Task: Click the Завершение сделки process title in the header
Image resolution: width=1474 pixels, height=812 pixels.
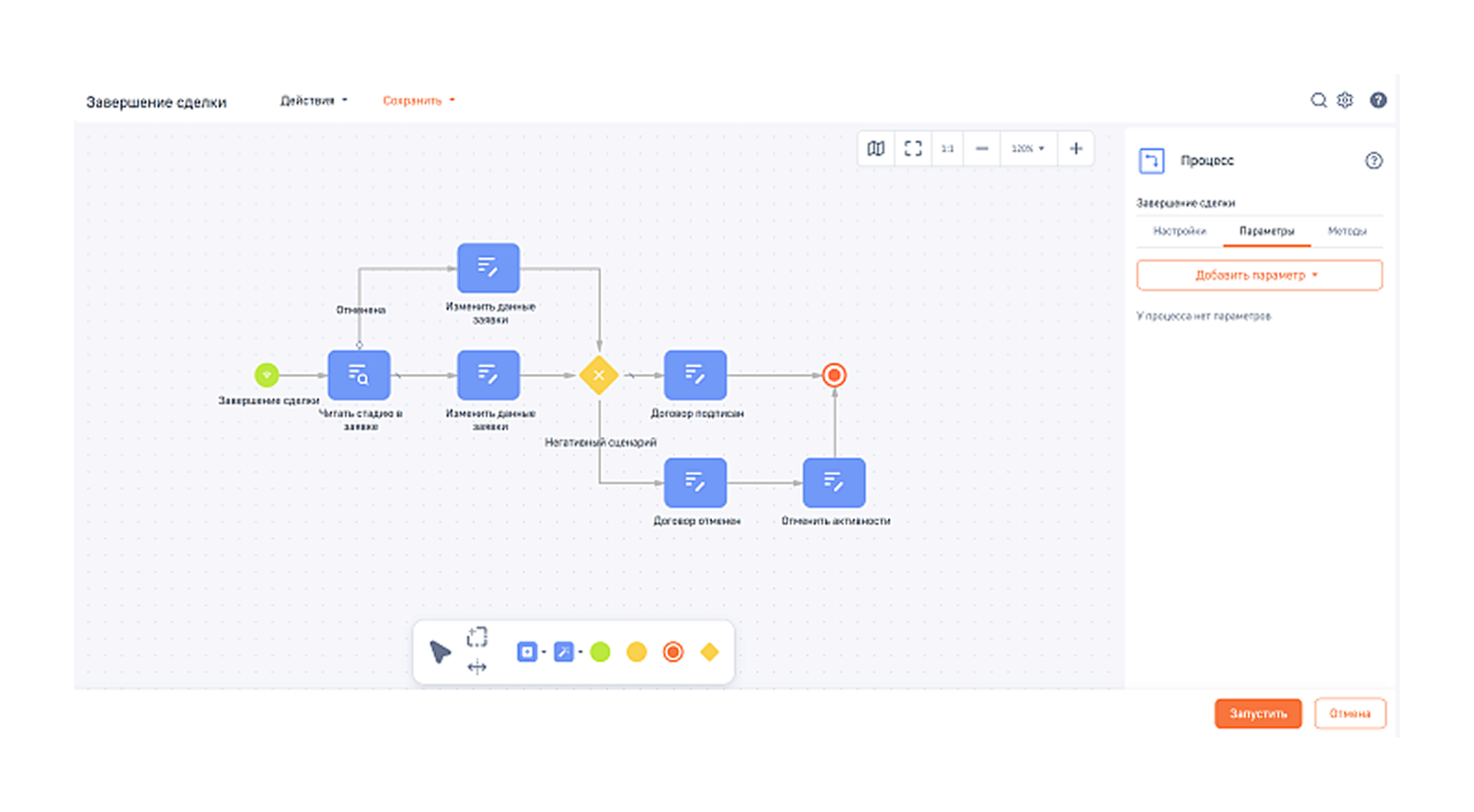Action: 157,102
